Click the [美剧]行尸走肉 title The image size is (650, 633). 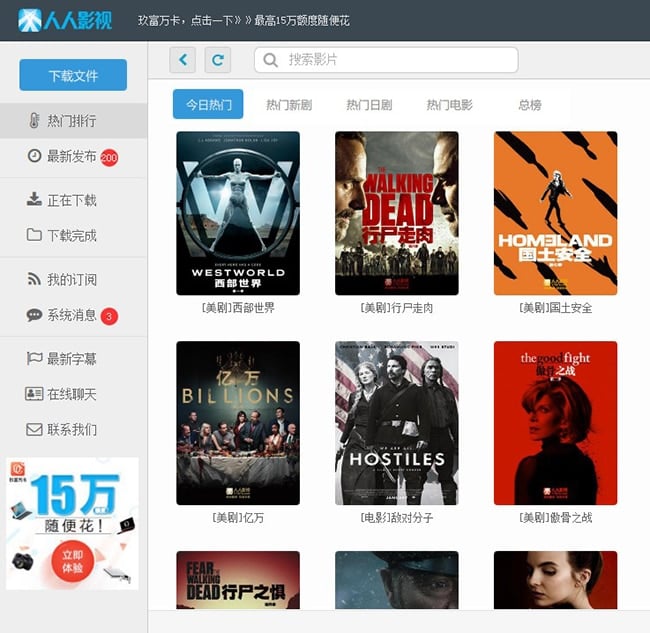click(x=397, y=308)
